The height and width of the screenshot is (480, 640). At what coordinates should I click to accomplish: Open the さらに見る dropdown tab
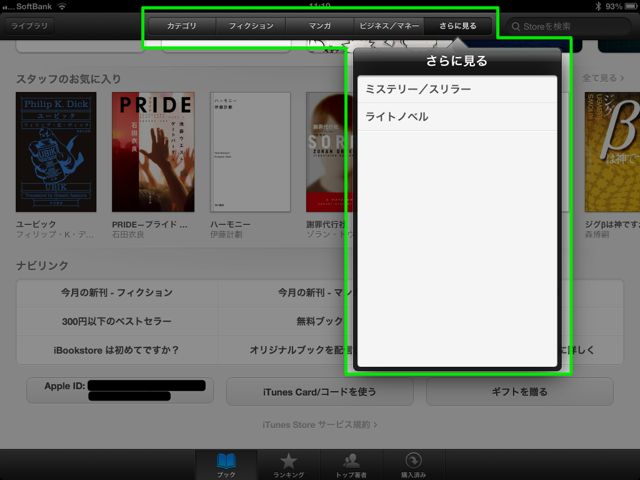(x=458, y=26)
